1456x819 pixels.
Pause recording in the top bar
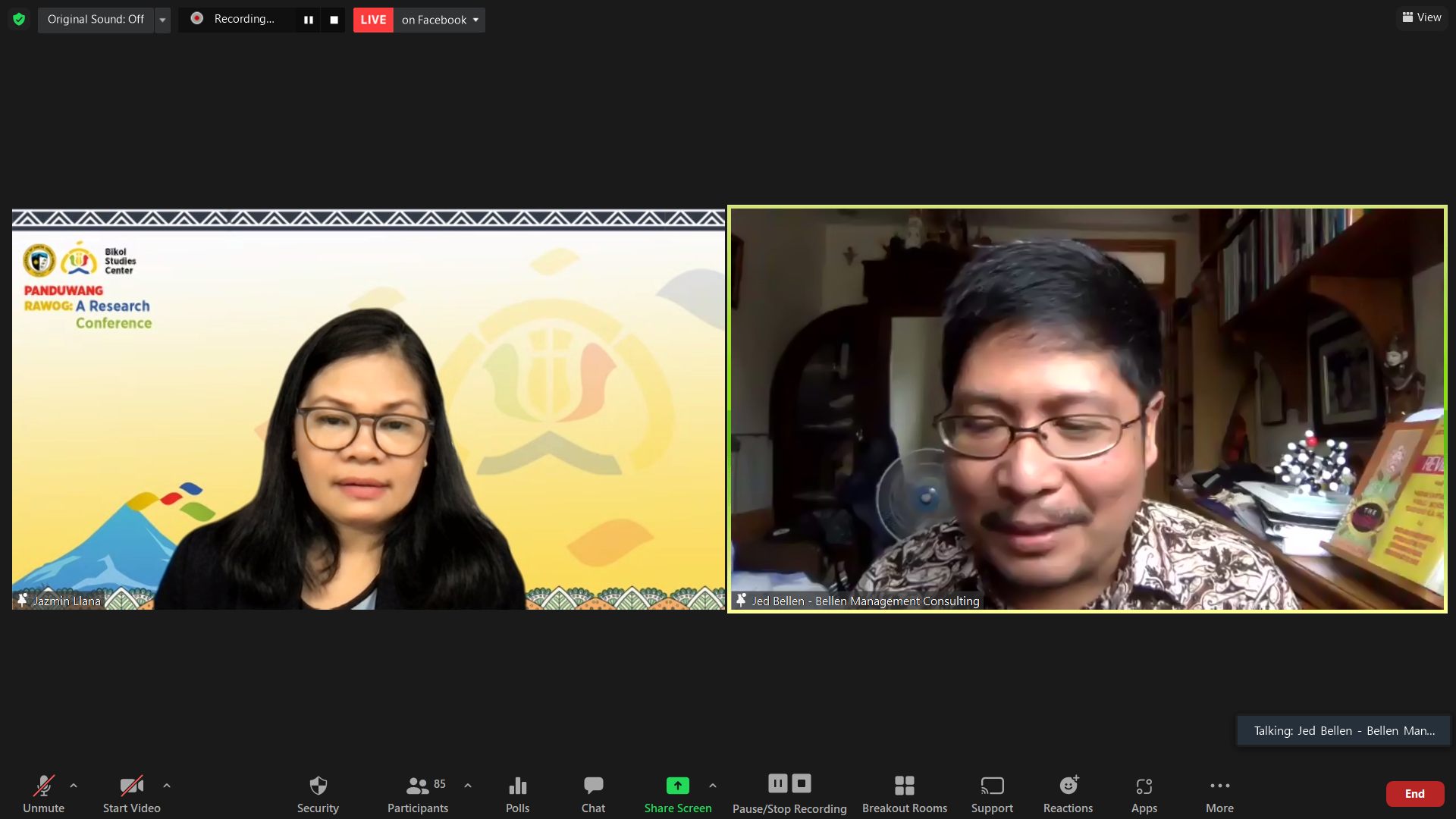tap(308, 20)
